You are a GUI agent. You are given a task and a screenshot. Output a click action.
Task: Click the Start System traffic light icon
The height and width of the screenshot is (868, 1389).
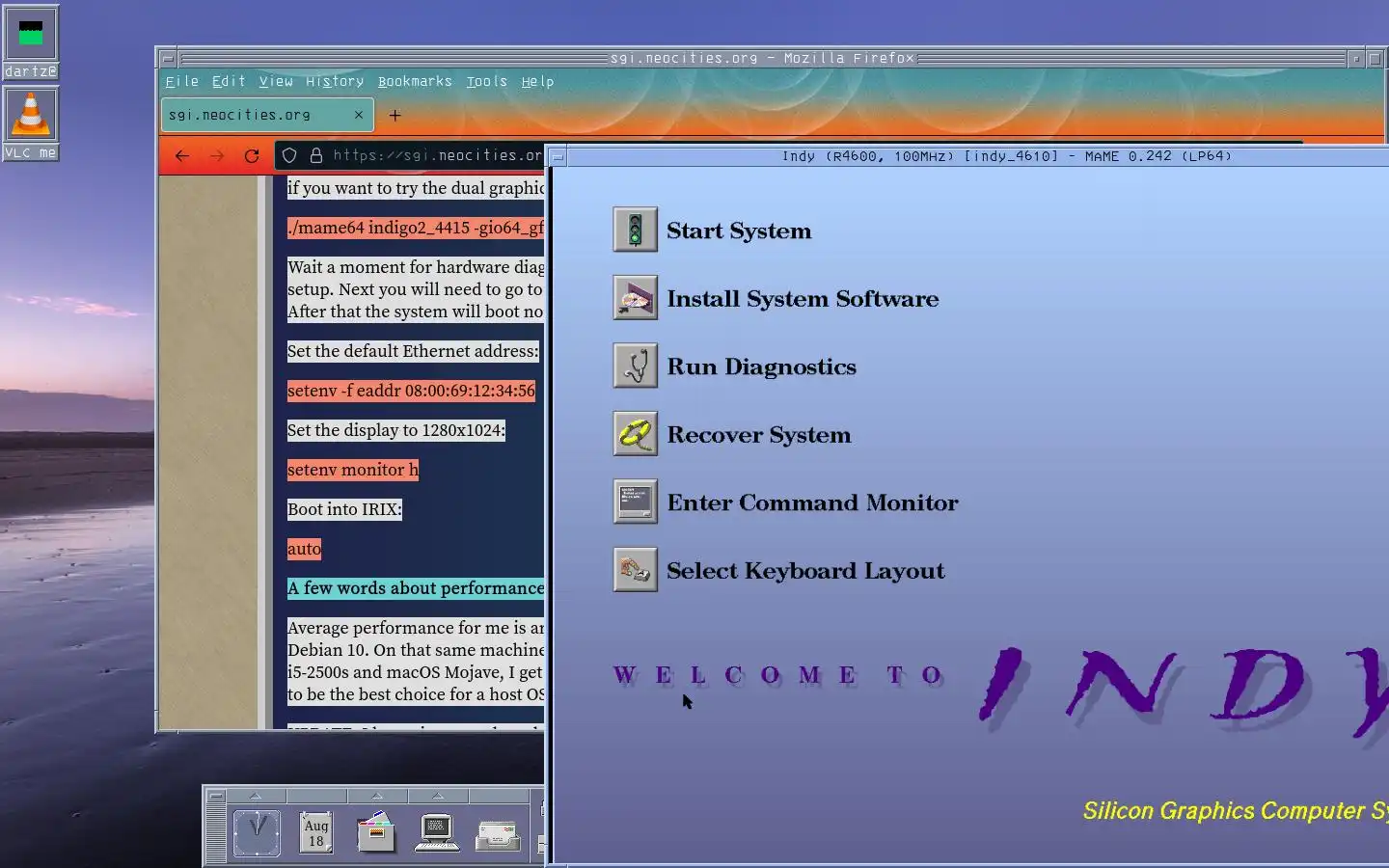pyautogui.click(x=635, y=231)
